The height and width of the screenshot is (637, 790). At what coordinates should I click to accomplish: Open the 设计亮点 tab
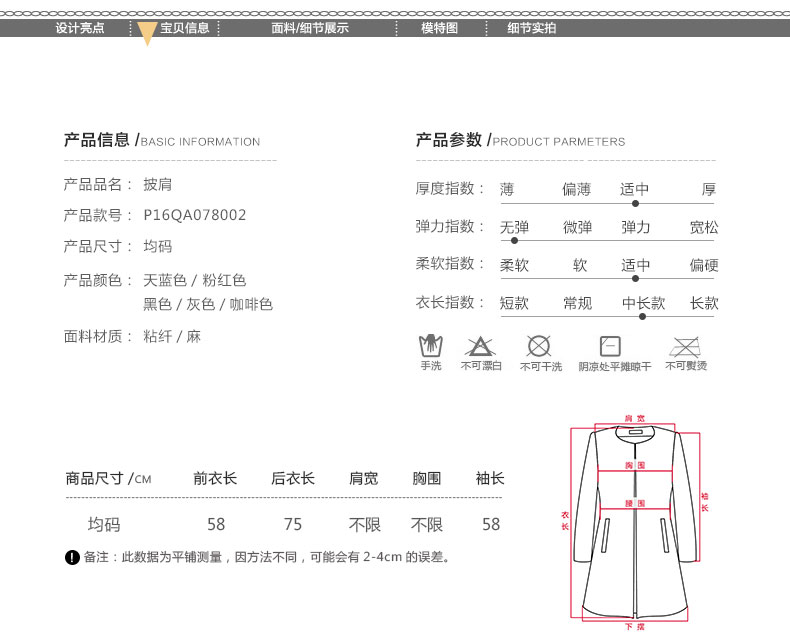click(80, 28)
